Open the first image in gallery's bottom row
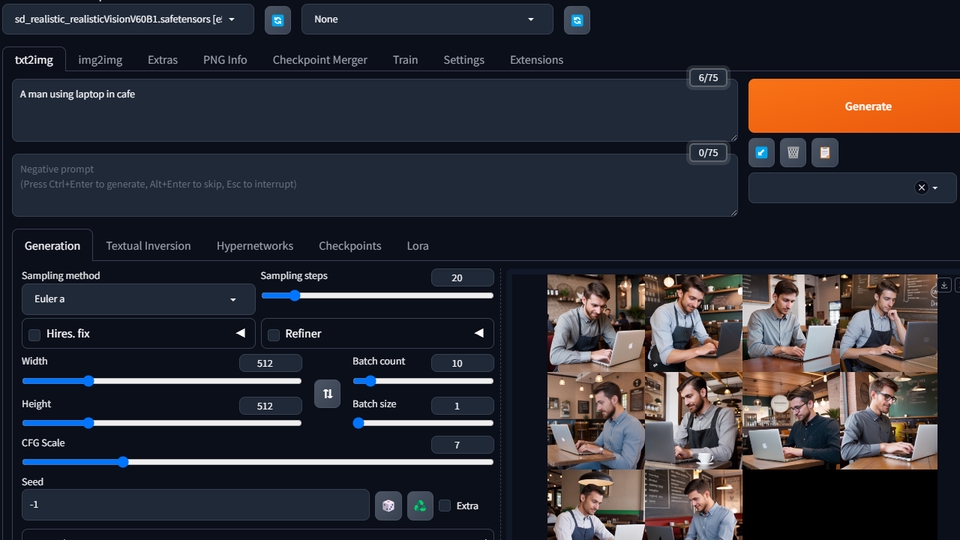The image size is (960, 540). coord(596,504)
